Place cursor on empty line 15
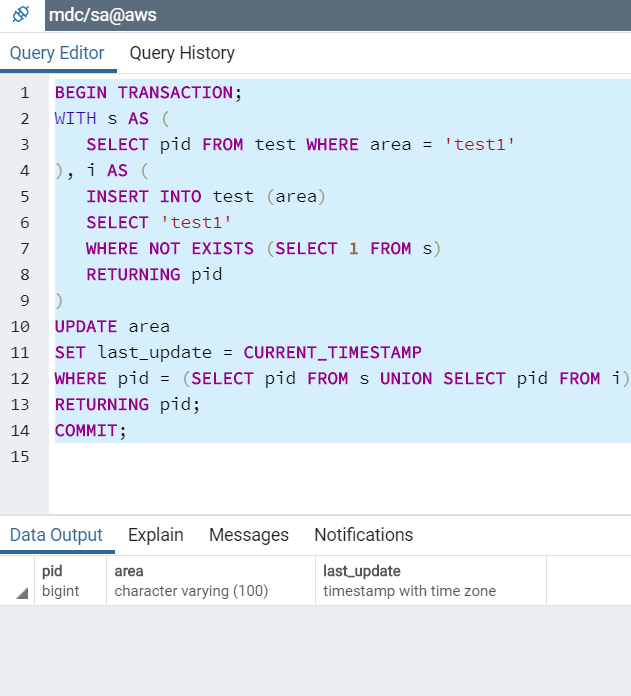Viewport: 631px width, 696px height. click(300, 456)
